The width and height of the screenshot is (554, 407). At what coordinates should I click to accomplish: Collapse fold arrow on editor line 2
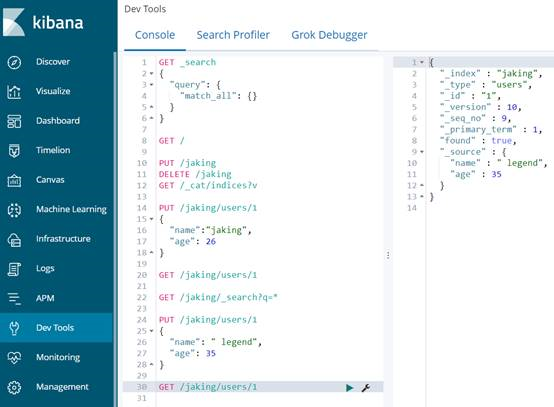152,73
